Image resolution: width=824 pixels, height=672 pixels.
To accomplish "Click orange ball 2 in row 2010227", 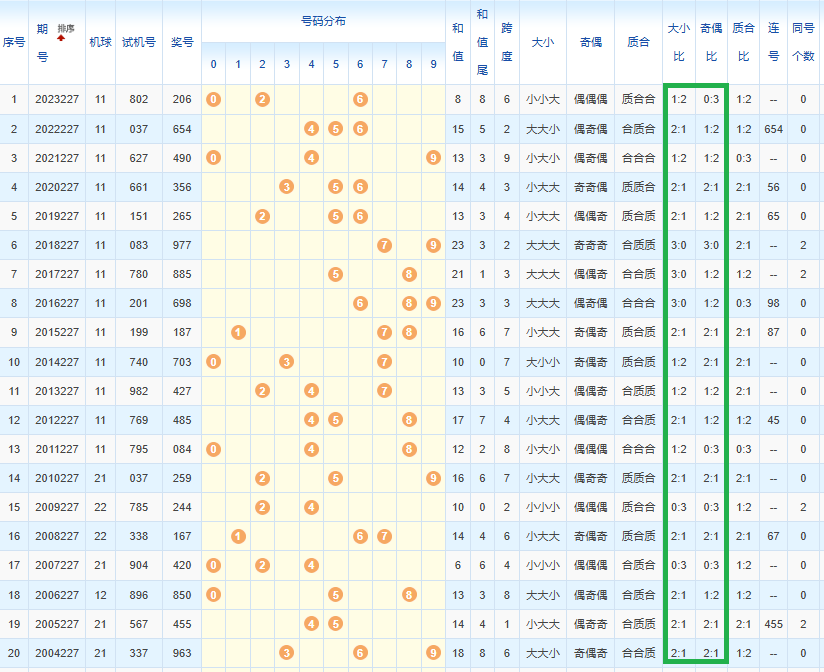I will 262,478.
